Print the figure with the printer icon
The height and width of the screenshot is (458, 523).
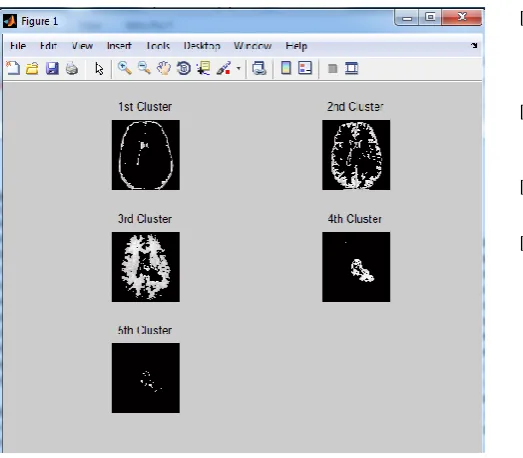[72, 68]
